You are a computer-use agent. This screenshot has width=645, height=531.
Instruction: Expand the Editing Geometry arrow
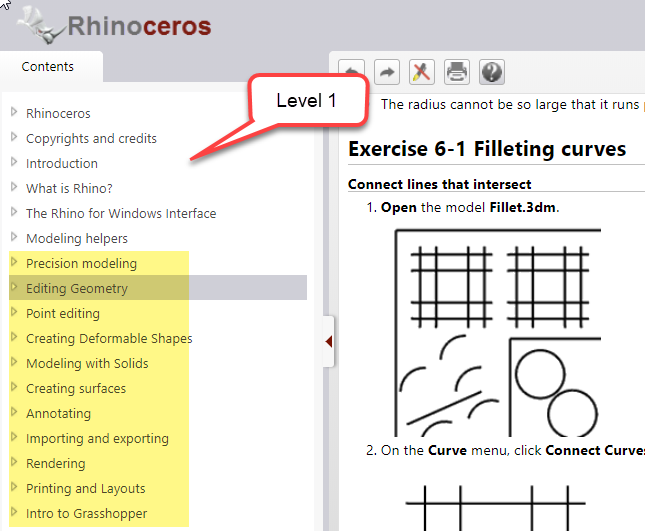(x=14, y=287)
